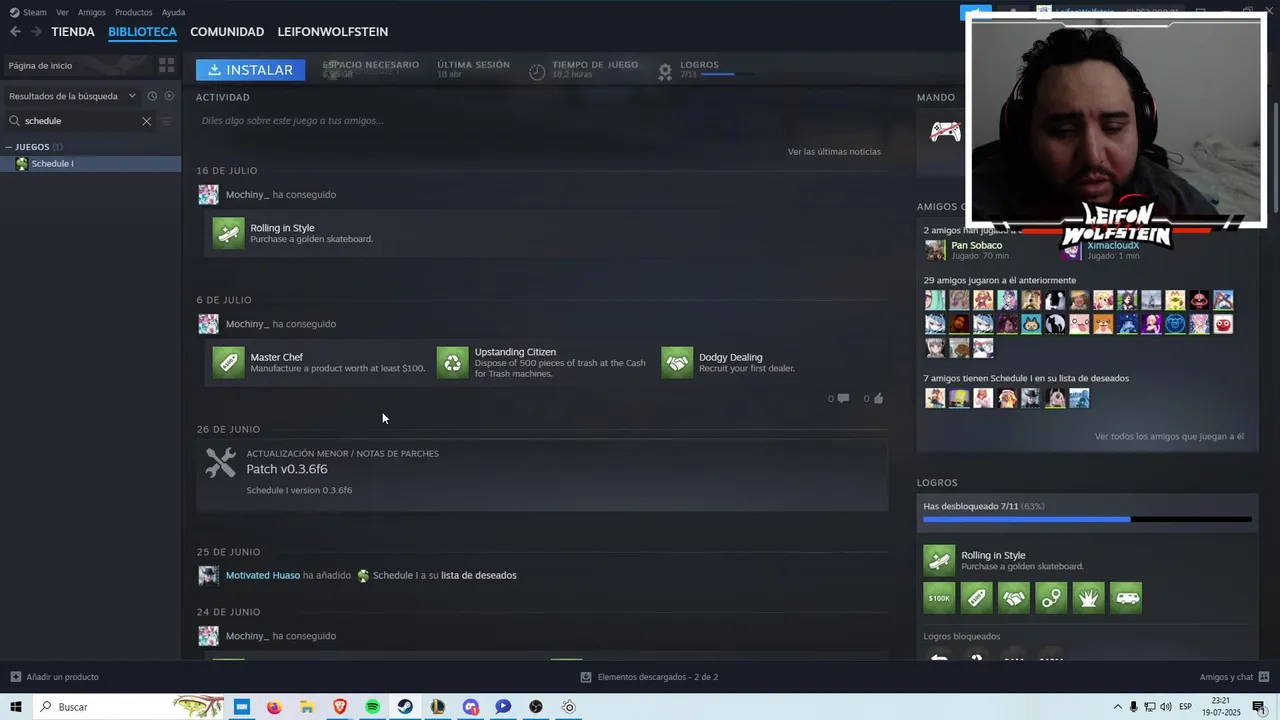
Task: Click lista de deseados link
Action: click(x=479, y=575)
